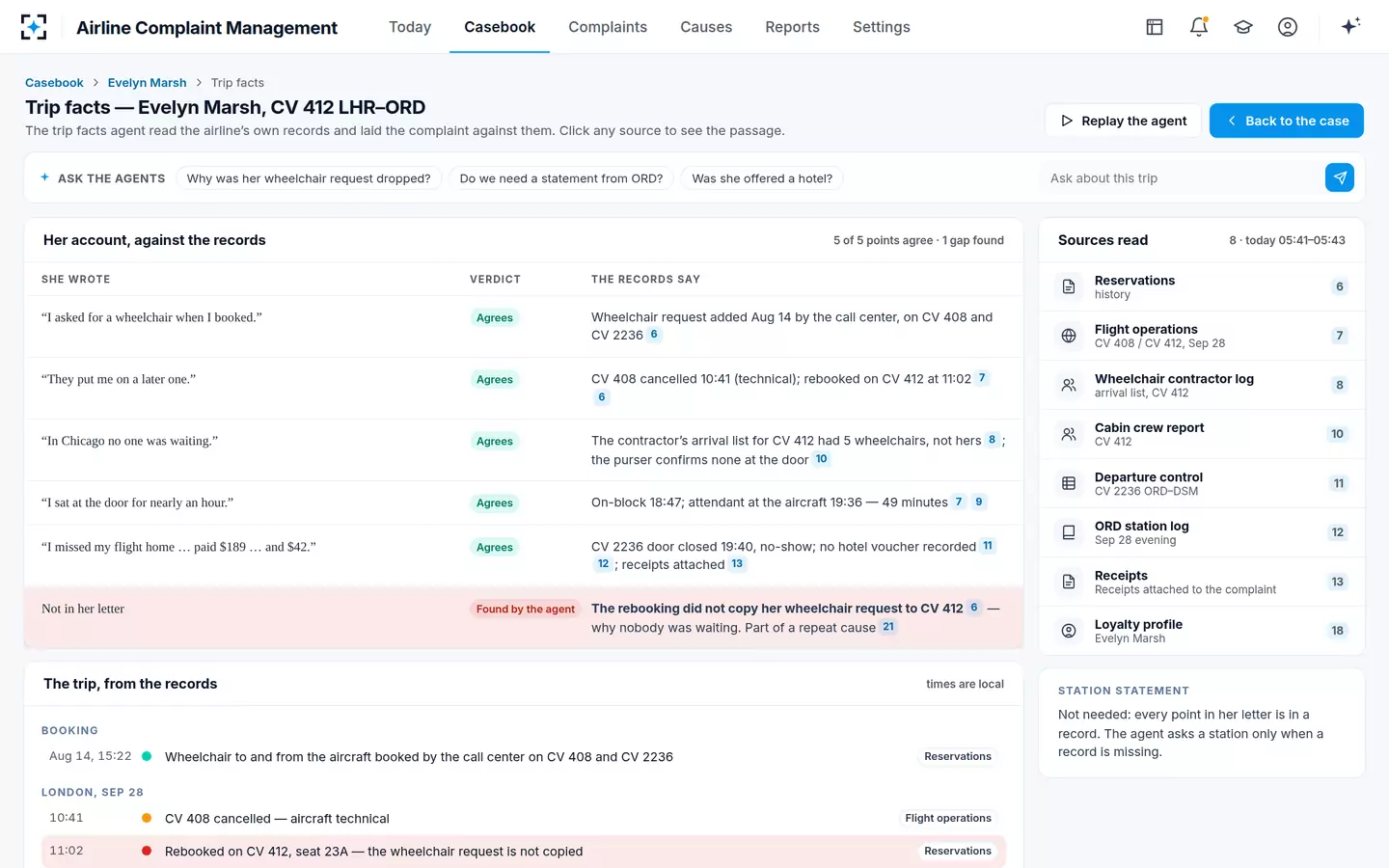Open the AI sparkle assistant
1389x868 pixels.
(x=1350, y=26)
